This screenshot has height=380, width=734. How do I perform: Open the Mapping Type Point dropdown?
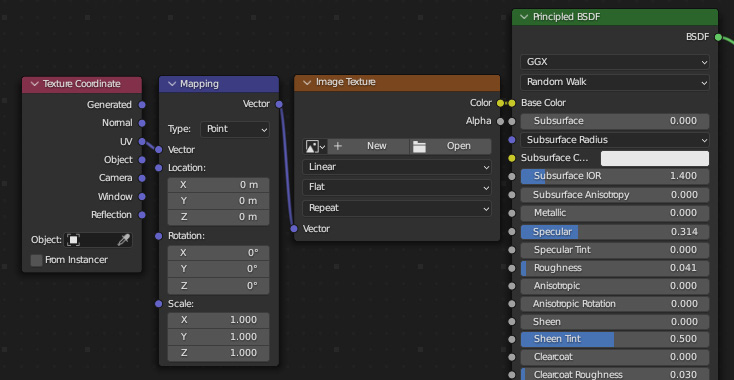(235, 129)
